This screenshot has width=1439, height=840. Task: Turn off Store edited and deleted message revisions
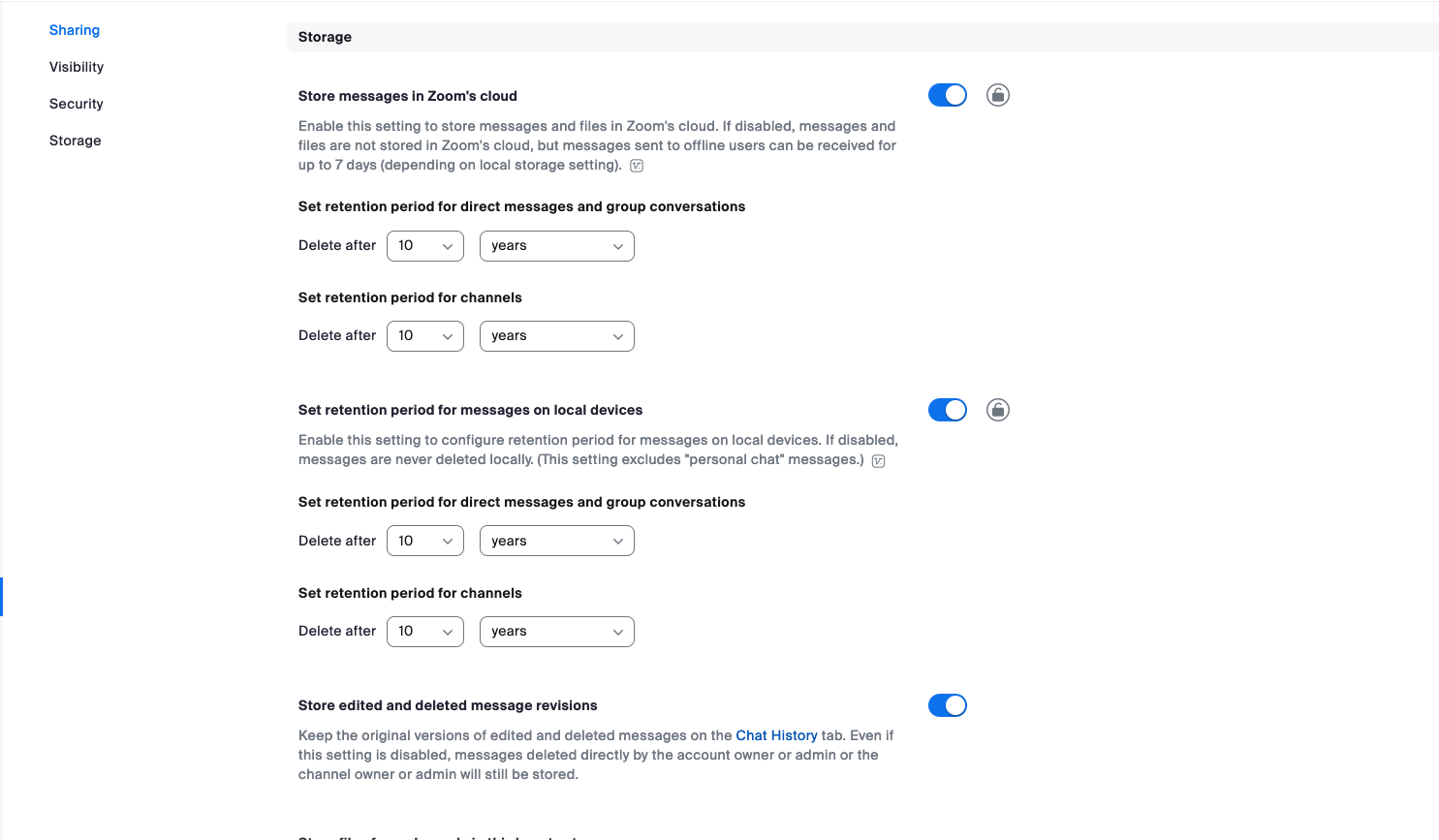[x=948, y=705]
